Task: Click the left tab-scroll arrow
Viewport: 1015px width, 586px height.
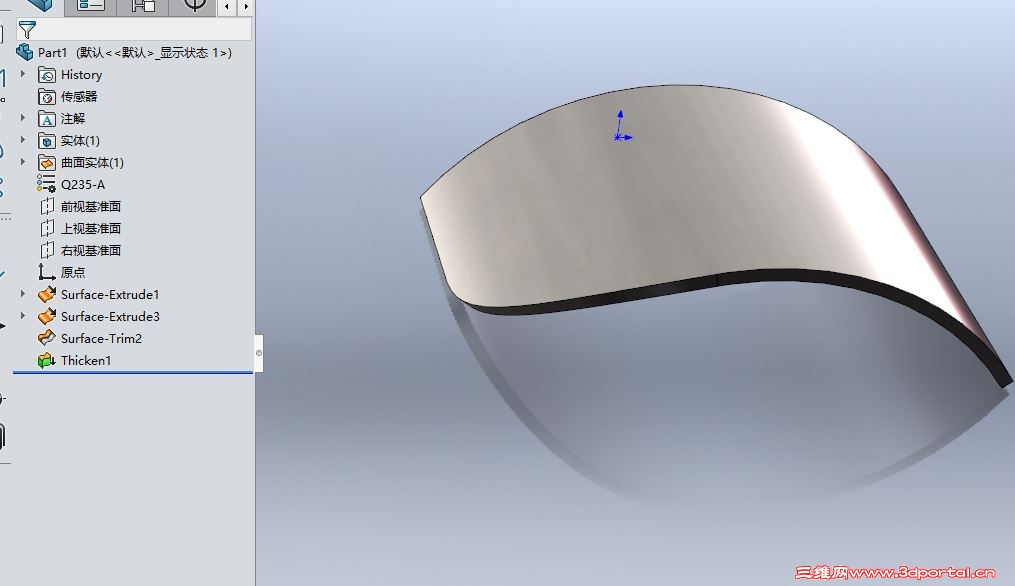Action: [227, 7]
